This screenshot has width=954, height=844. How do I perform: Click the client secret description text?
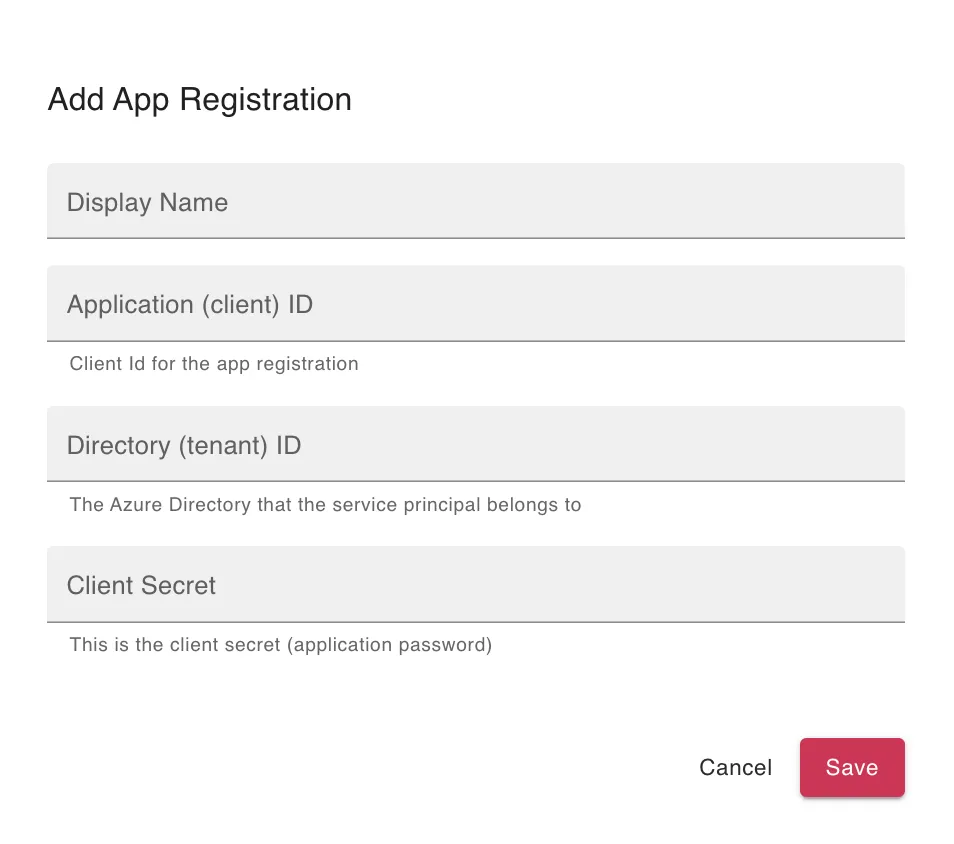[x=280, y=645]
